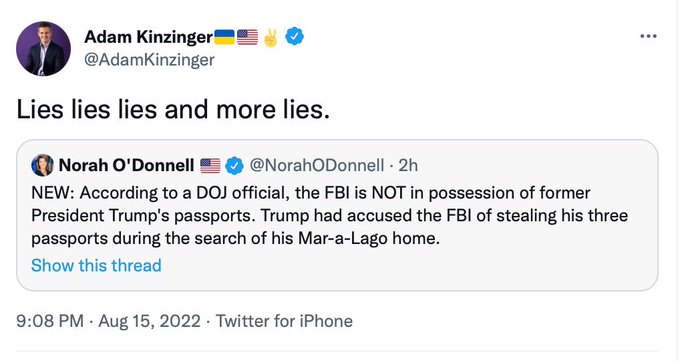Click the blue verified badge beside Adam Kinzinger
The image size is (680, 361).
(294, 36)
